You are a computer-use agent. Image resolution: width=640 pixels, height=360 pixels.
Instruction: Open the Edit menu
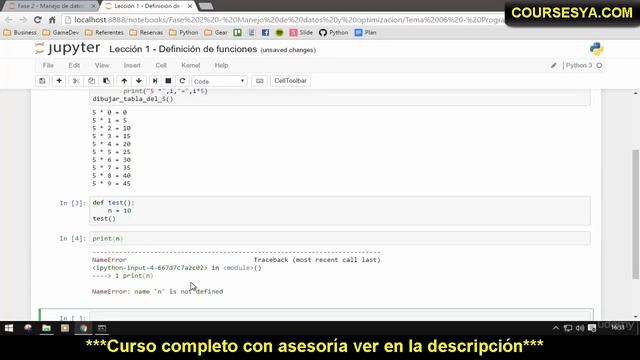(x=74, y=65)
